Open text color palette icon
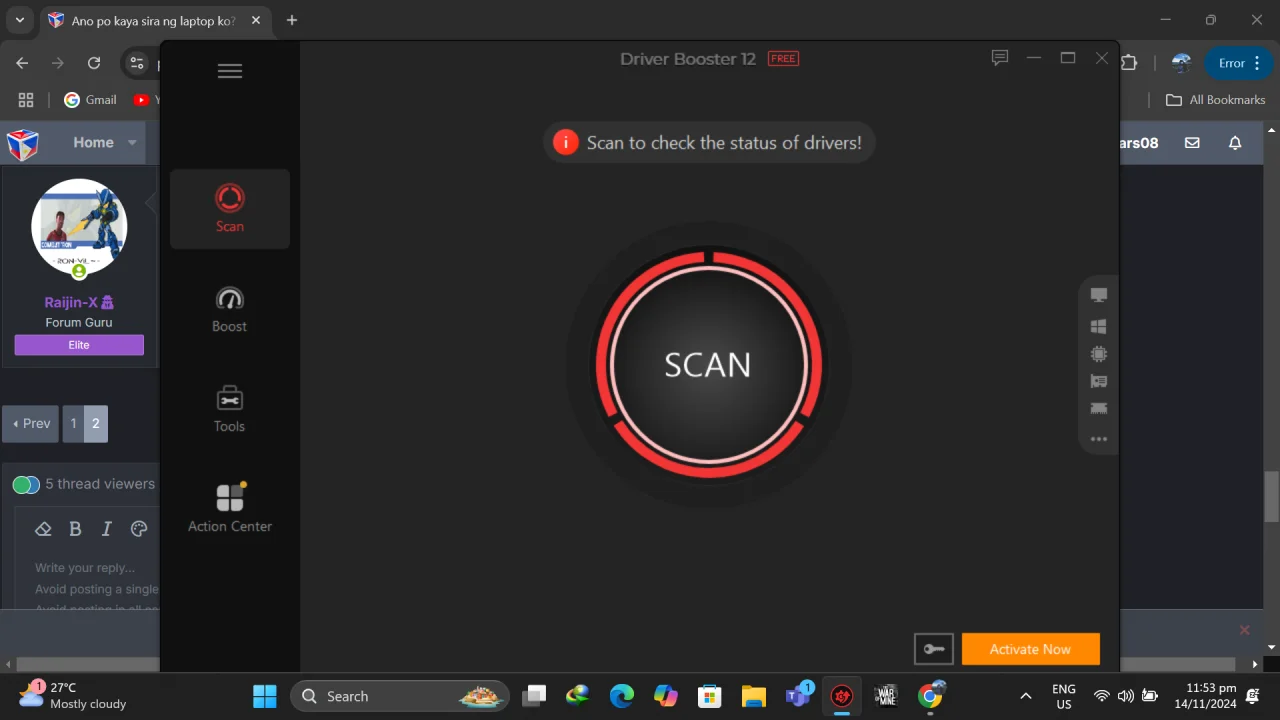Viewport: 1280px width, 720px height. [139, 529]
